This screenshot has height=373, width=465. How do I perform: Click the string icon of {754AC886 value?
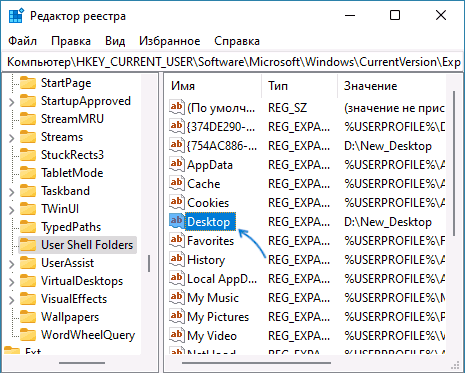point(177,146)
